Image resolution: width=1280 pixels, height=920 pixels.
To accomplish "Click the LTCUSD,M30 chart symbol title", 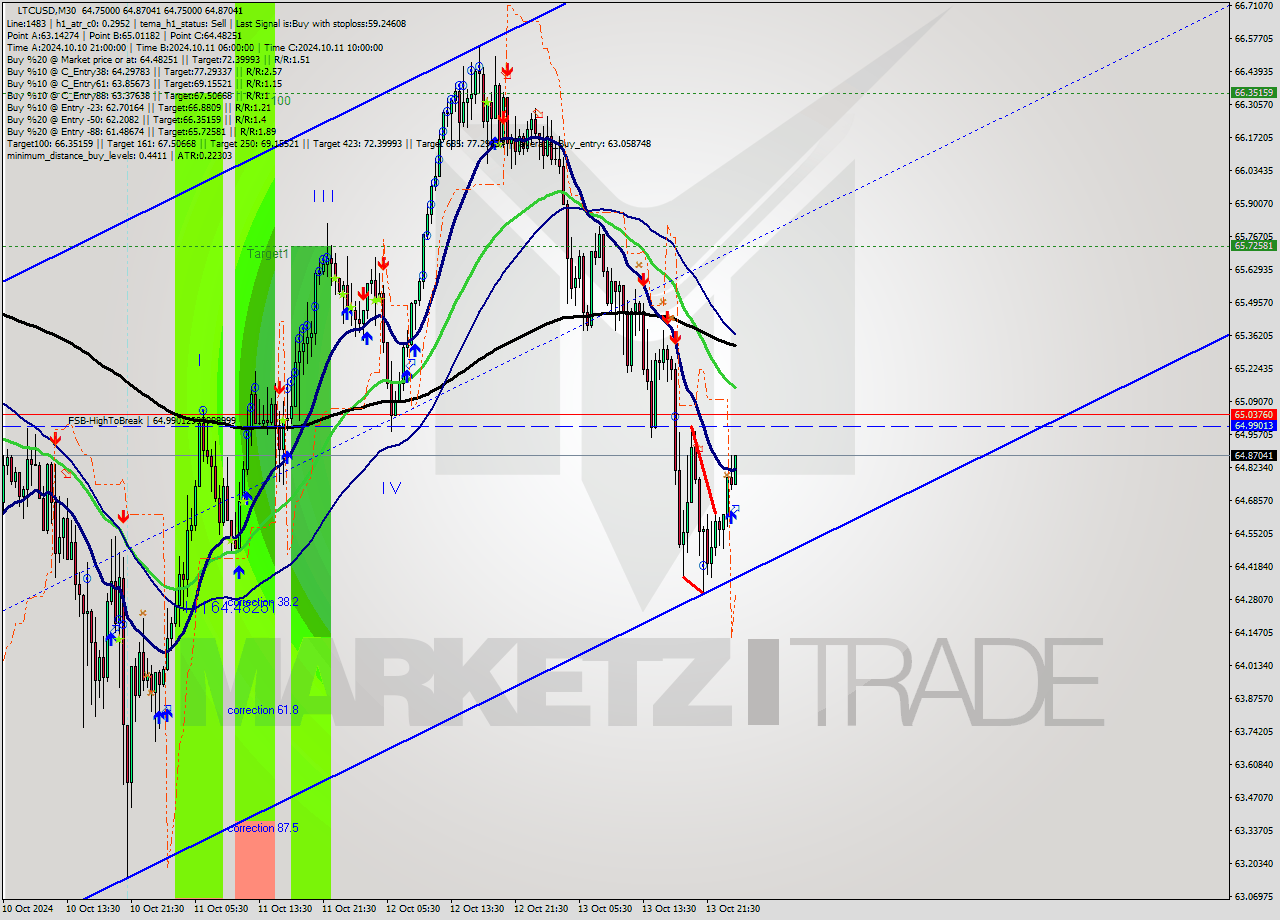I will coord(46,9).
